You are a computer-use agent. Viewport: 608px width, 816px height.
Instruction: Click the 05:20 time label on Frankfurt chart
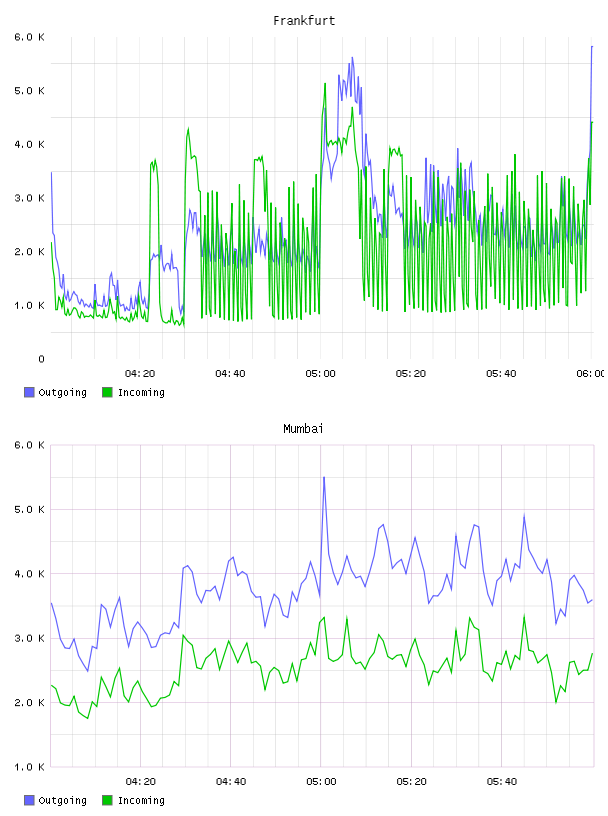click(x=411, y=373)
